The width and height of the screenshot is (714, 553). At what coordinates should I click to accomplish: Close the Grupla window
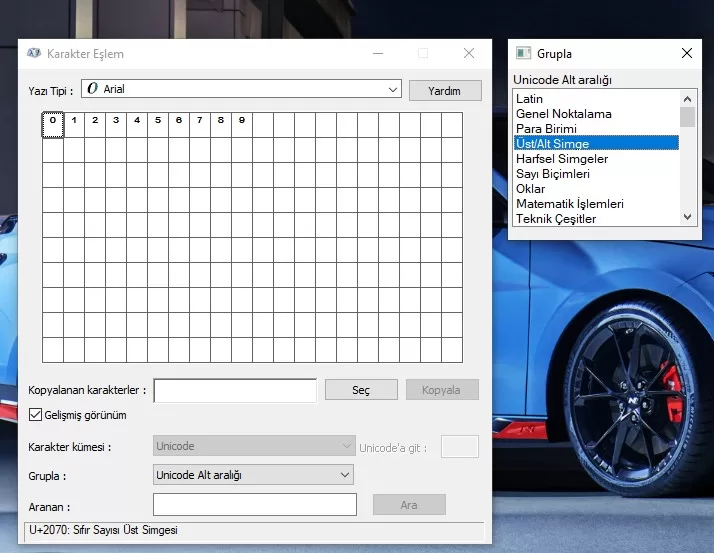click(686, 53)
